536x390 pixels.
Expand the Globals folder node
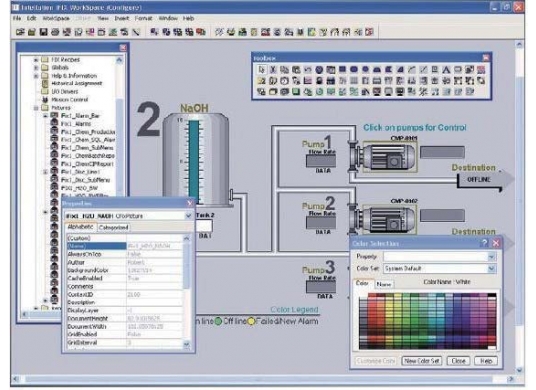click(36, 68)
